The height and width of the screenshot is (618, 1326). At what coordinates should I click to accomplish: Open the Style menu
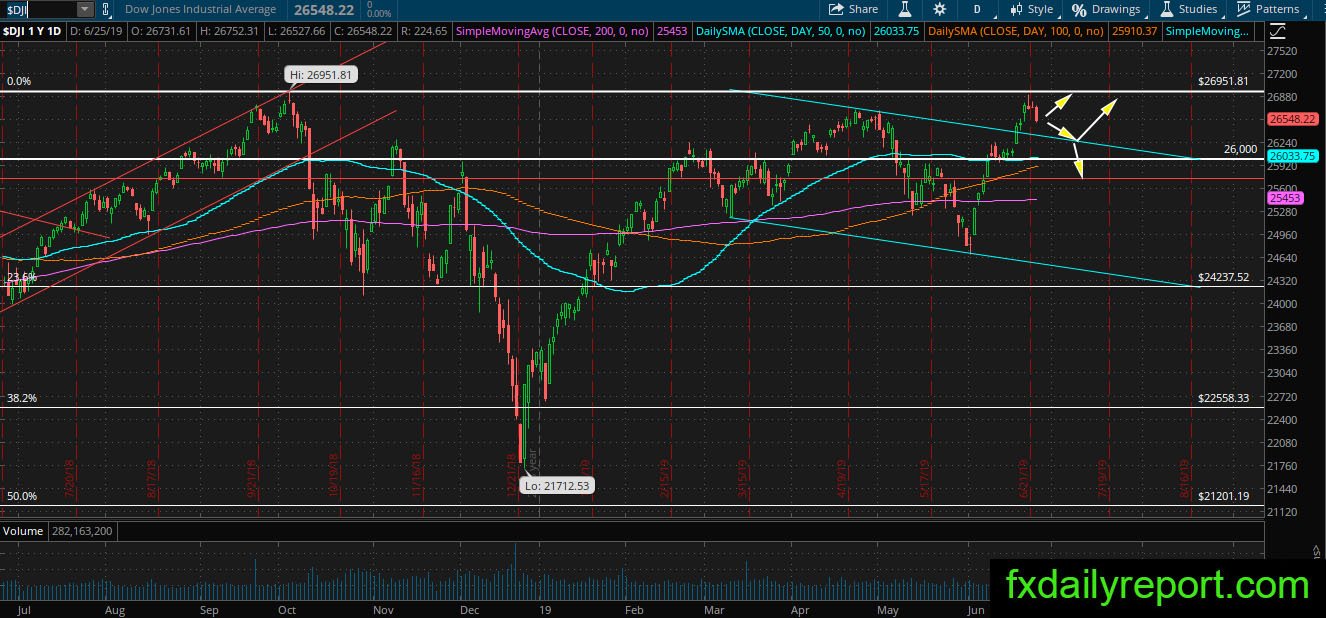click(1032, 9)
